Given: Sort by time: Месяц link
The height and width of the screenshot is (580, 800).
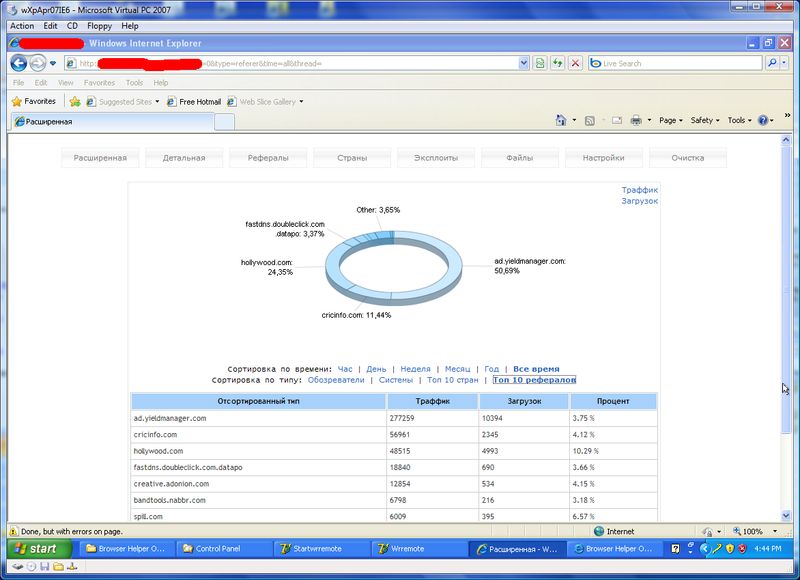Looking at the screenshot, I should [458, 369].
